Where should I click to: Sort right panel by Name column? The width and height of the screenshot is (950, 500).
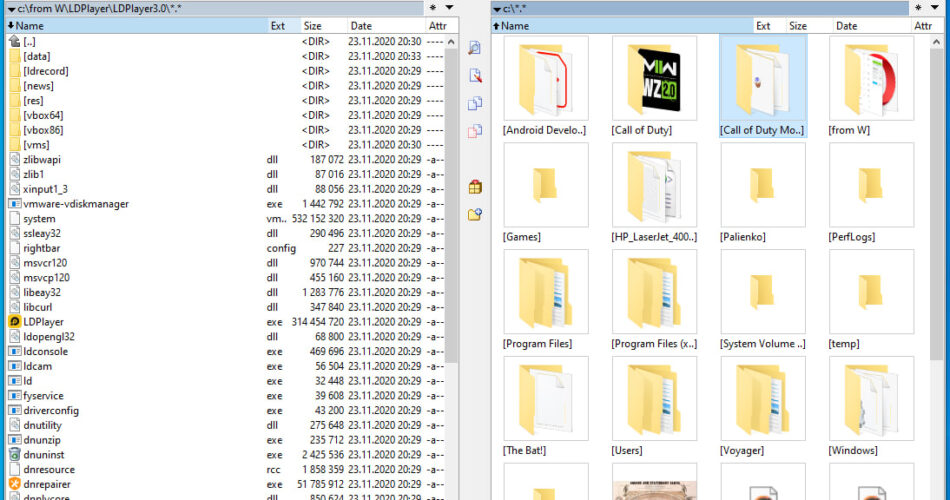point(622,25)
